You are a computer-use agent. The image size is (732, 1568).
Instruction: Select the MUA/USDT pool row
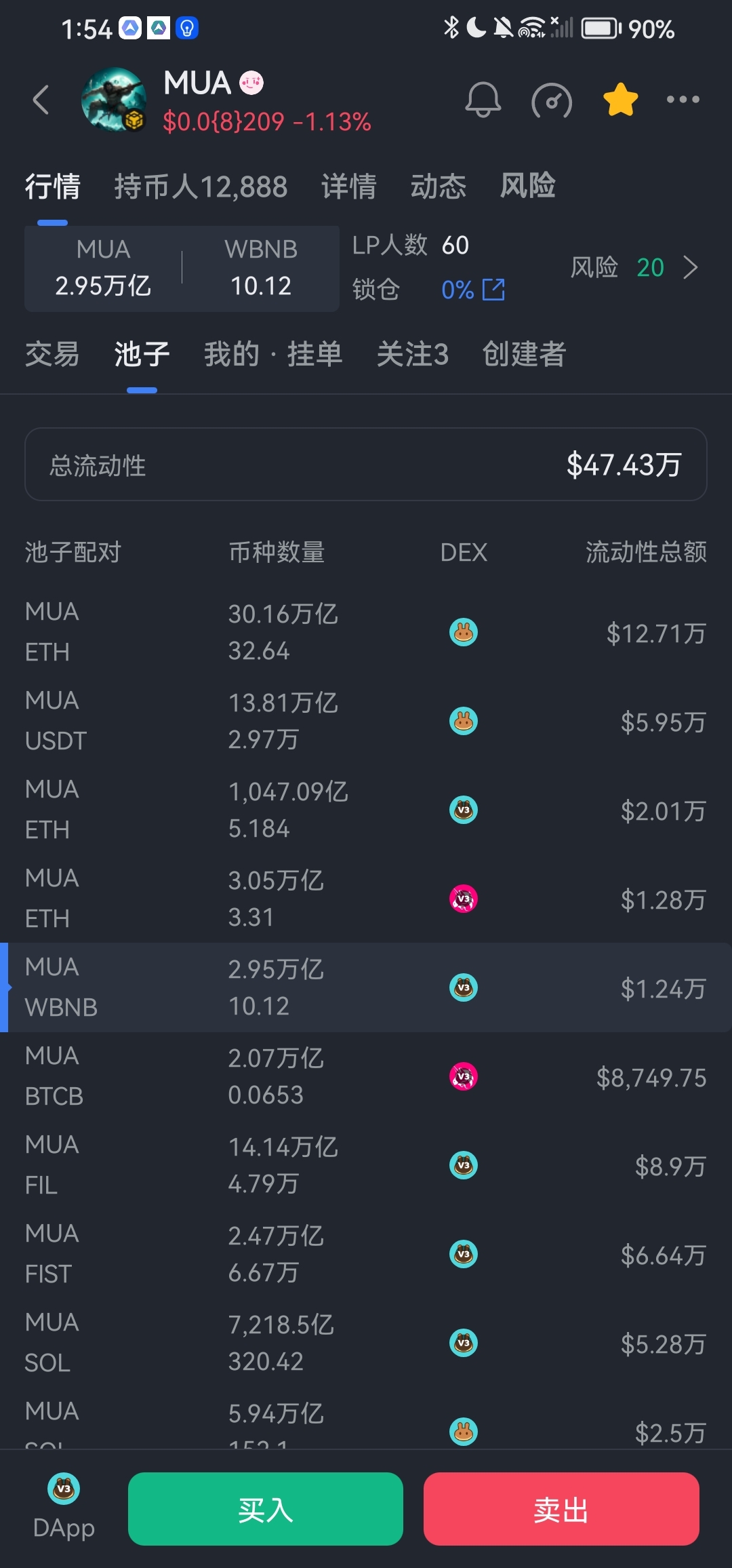(366, 721)
